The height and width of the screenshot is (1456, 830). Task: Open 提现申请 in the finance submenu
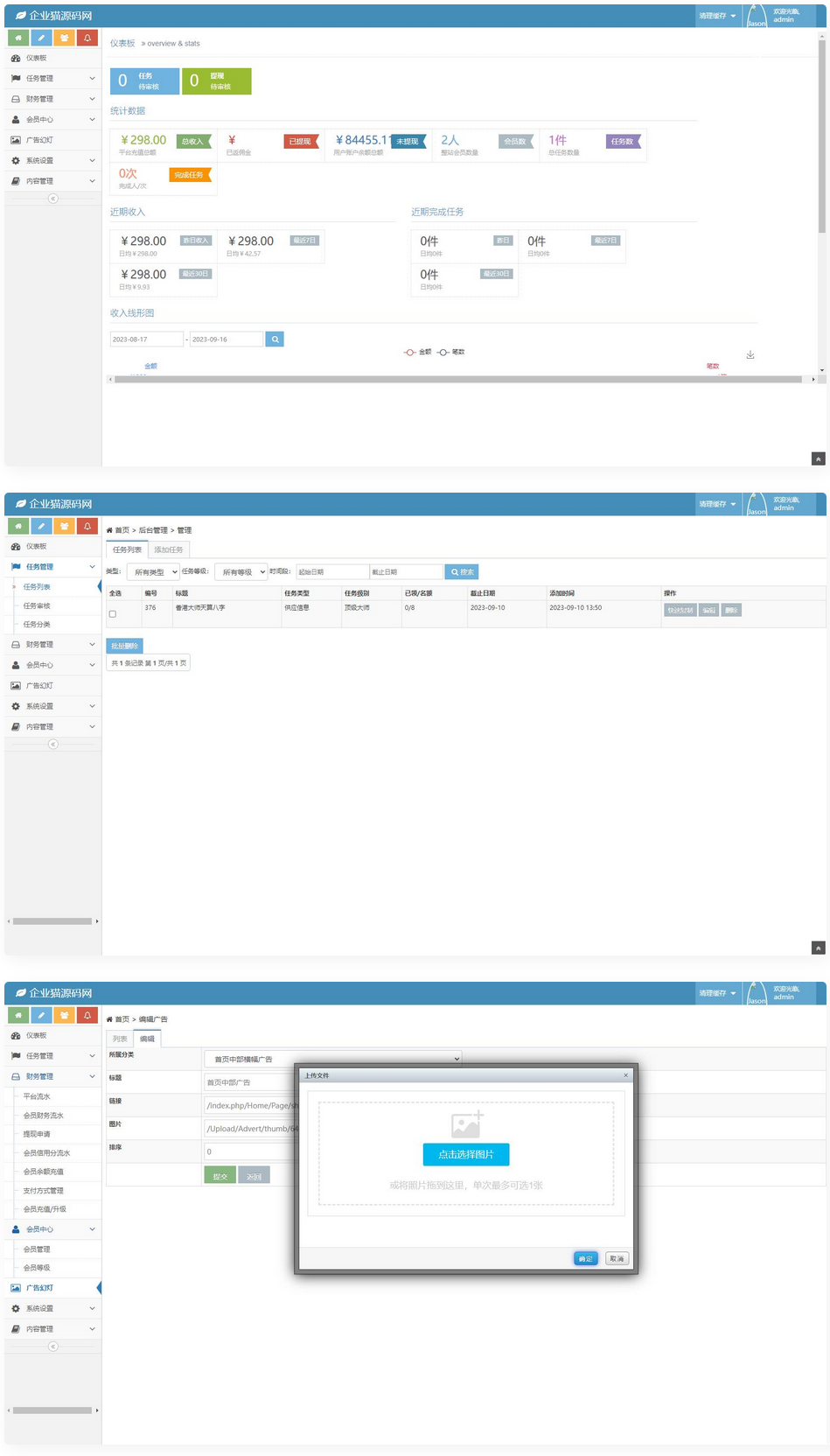[37, 1134]
